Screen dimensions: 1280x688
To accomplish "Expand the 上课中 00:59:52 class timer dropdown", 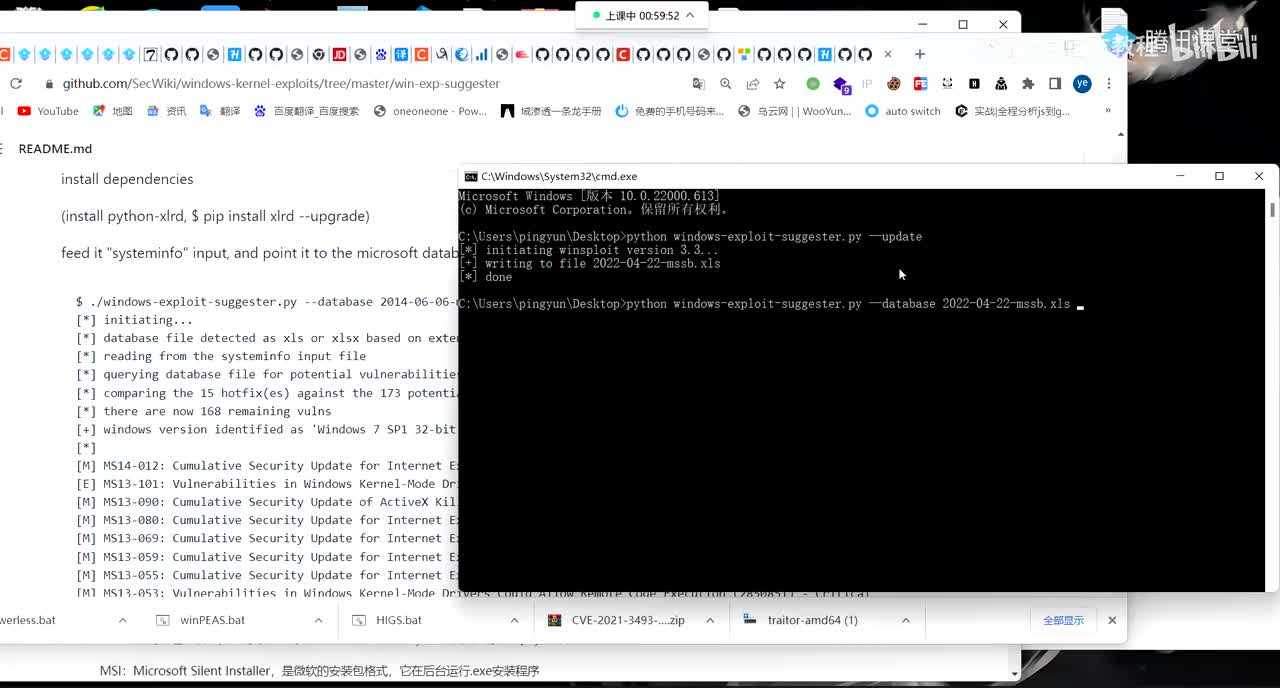I will [690, 15].
